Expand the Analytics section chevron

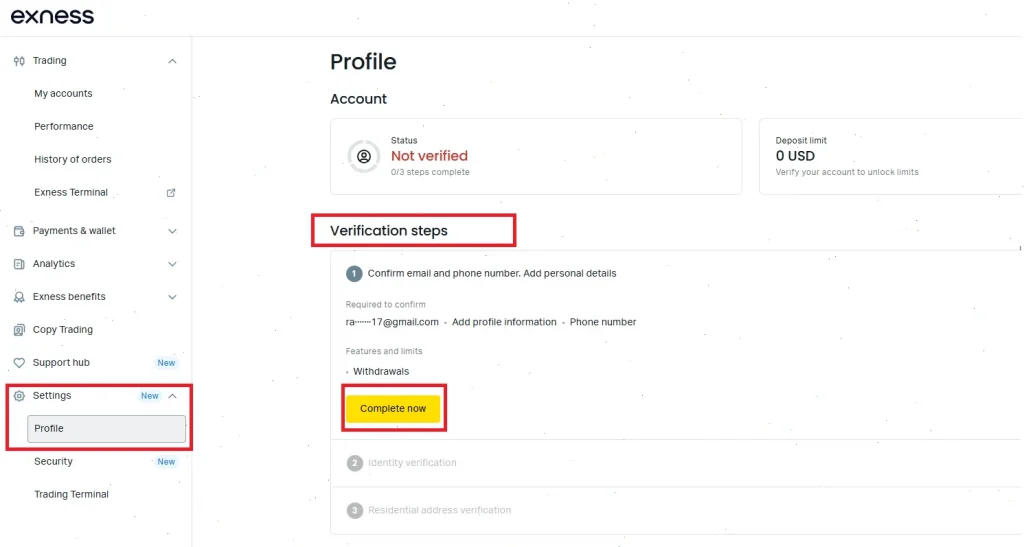[172, 264]
